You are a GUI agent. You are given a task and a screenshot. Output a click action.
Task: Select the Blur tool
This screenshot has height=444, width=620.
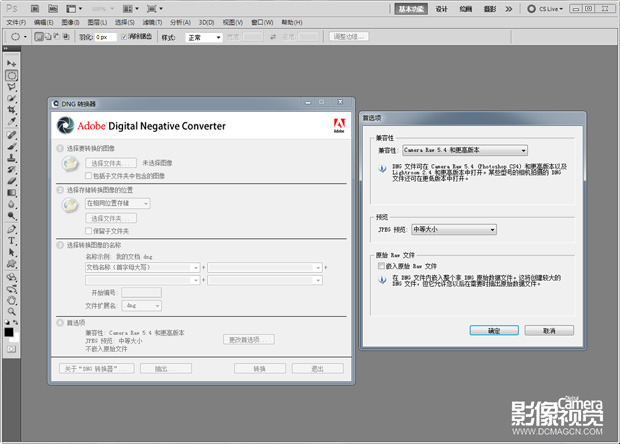(11, 204)
